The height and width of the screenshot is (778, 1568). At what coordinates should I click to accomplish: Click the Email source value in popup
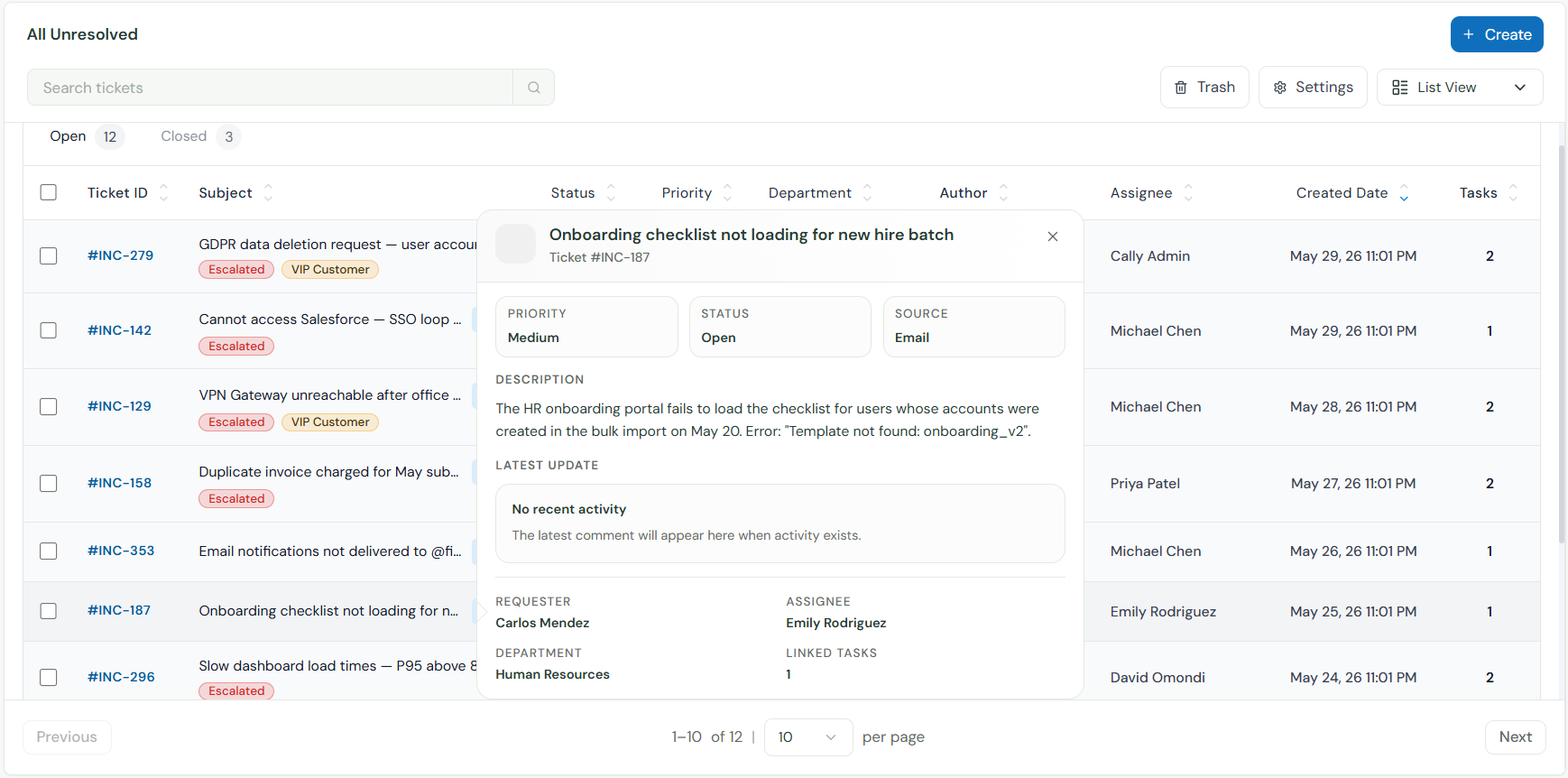[912, 338]
